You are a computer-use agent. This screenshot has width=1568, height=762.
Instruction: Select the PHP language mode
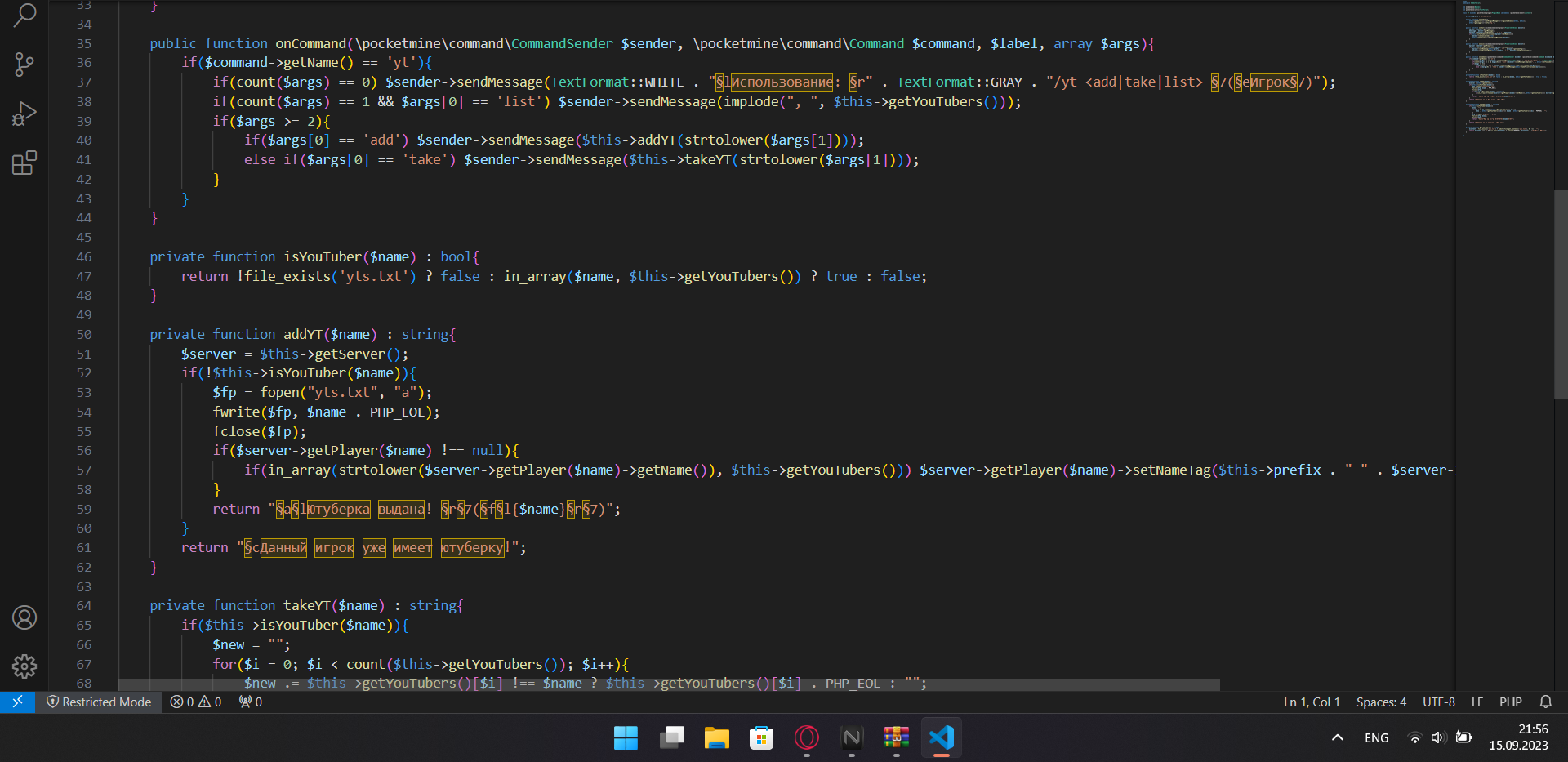1510,702
